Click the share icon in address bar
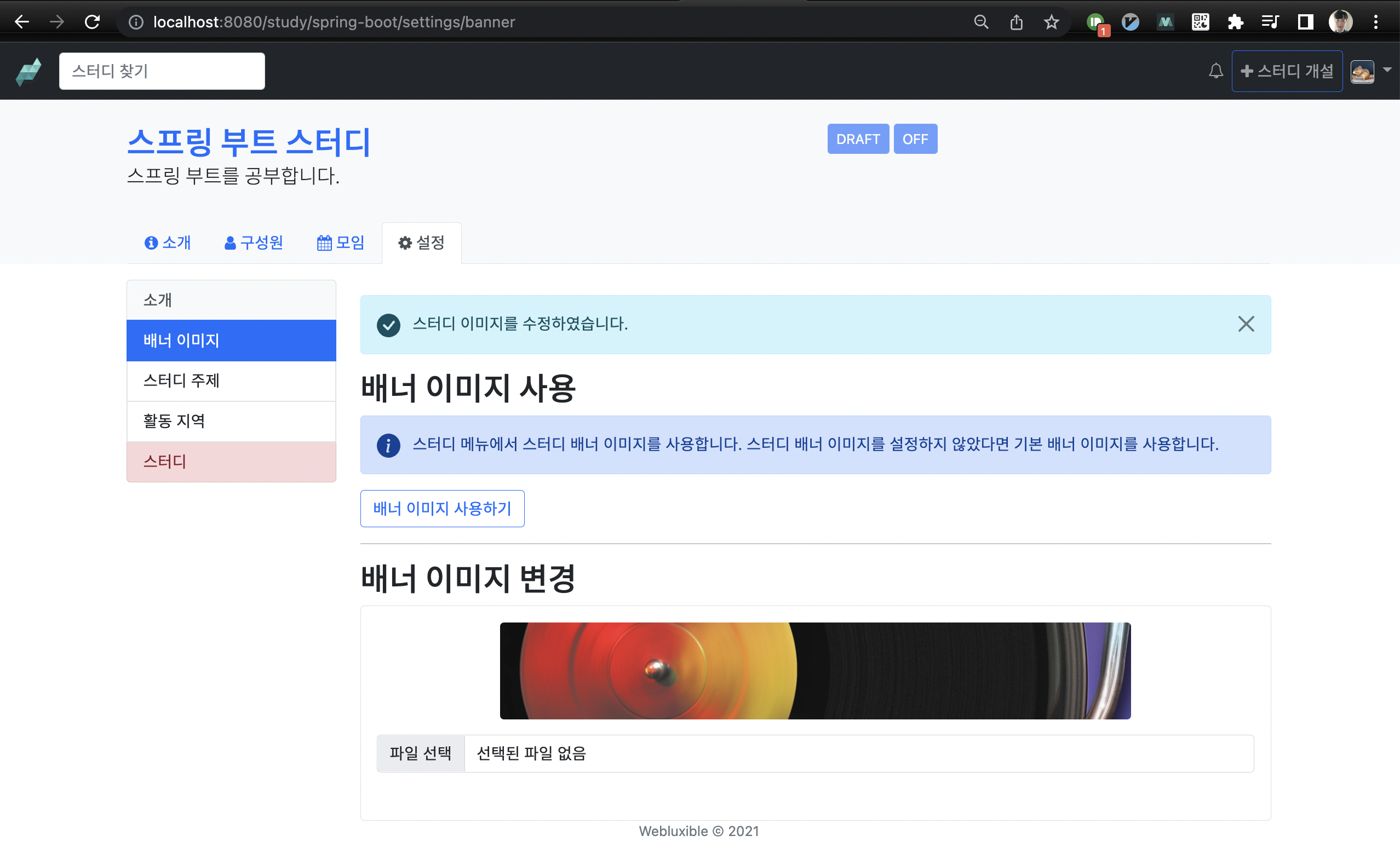 click(1017, 22)
